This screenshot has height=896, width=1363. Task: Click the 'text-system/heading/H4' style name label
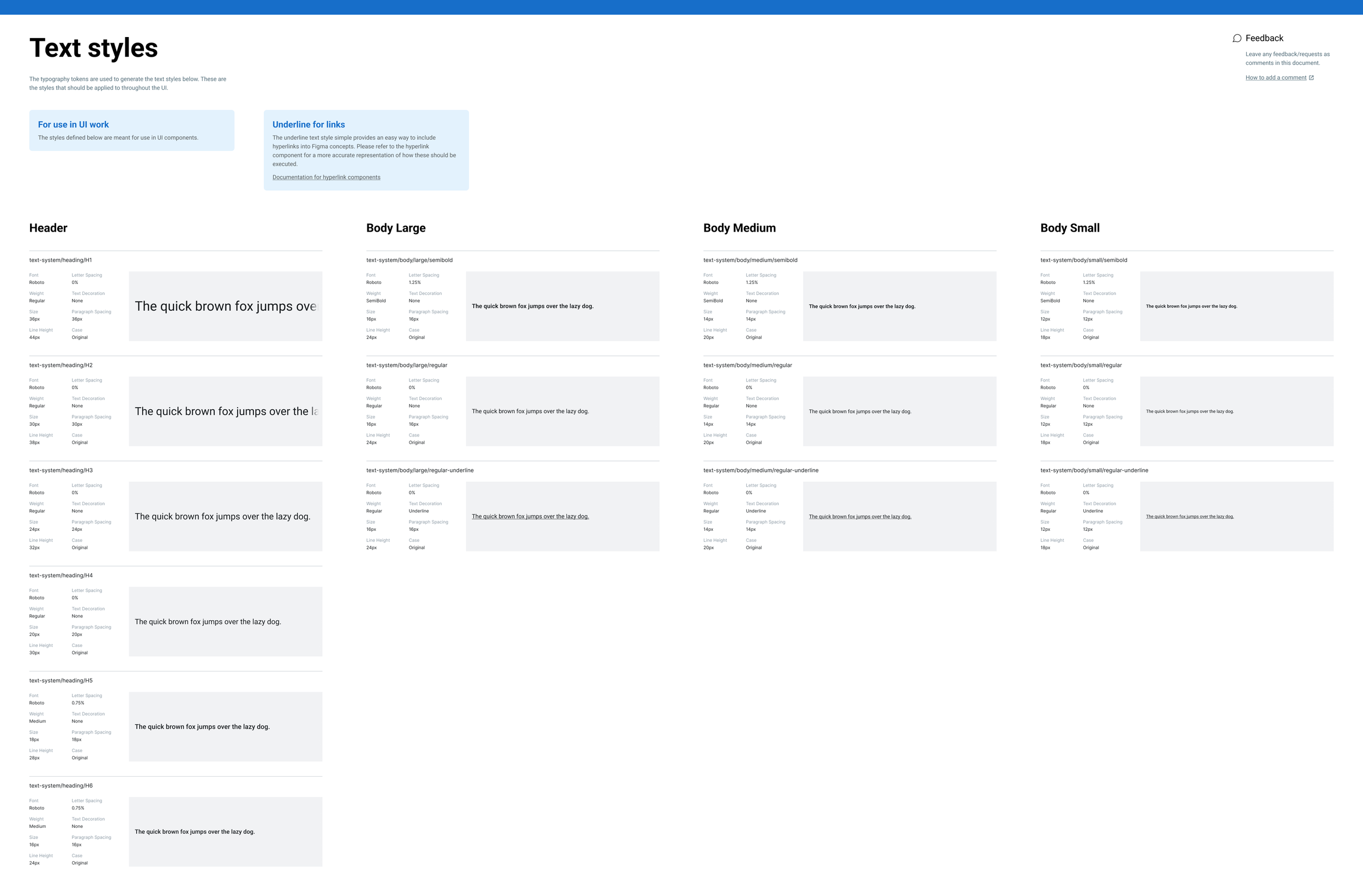pyautogui.click(x=61, y=576)
